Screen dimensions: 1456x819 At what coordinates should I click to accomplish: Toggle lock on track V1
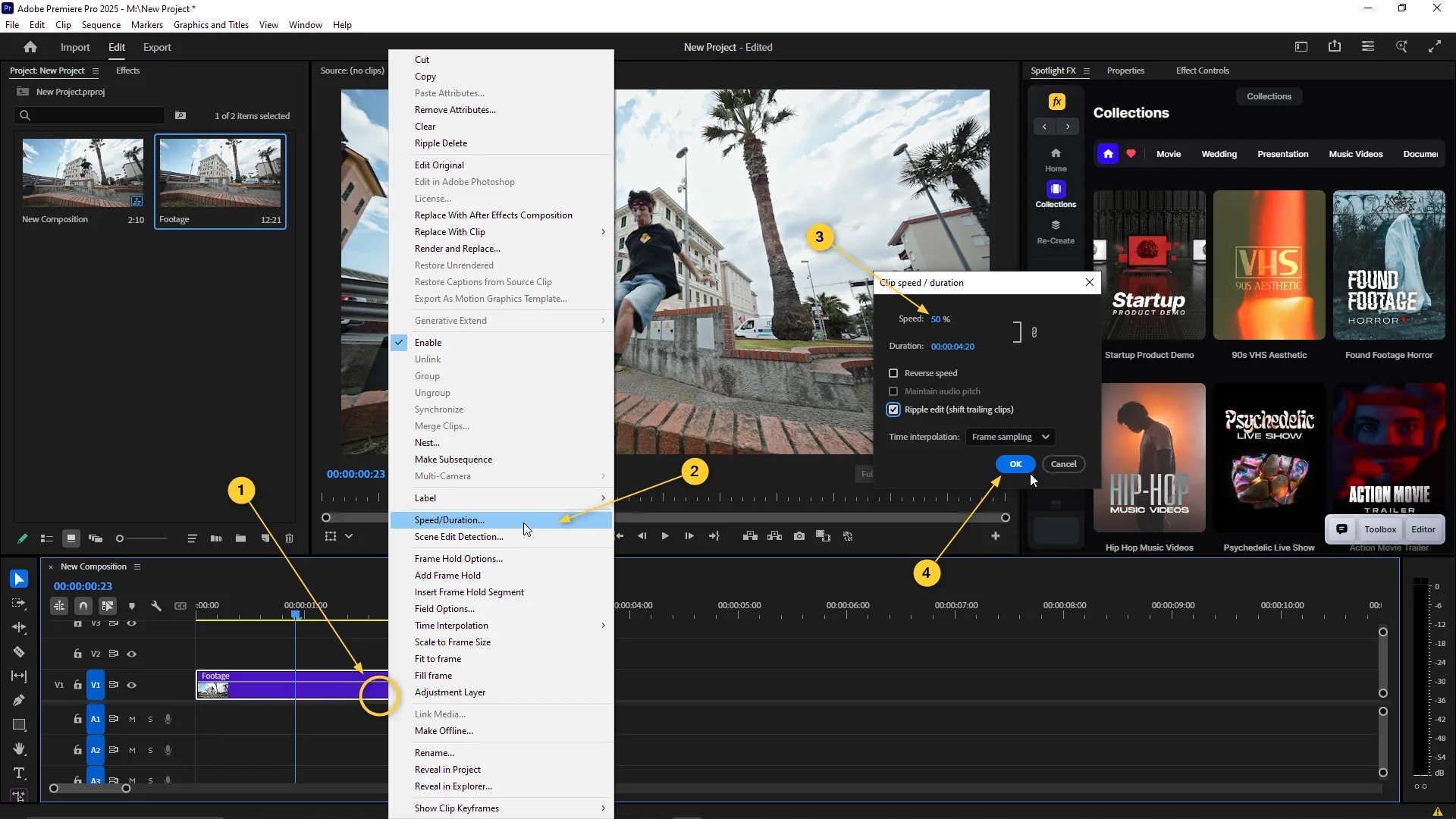(77, 685)
